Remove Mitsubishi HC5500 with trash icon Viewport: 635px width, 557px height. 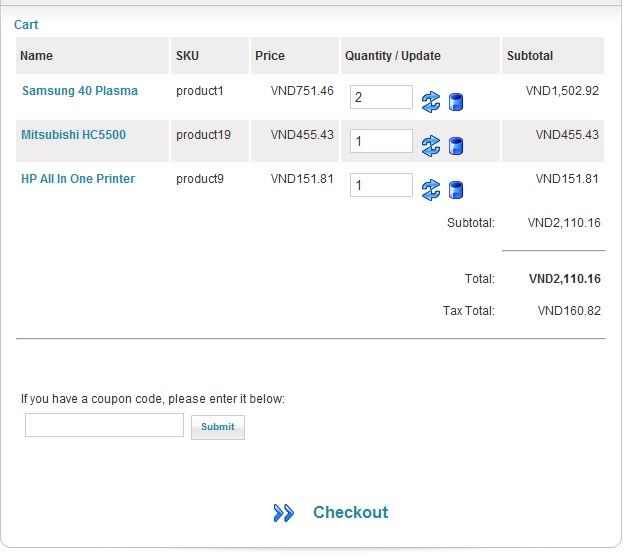tap(456, 146)
